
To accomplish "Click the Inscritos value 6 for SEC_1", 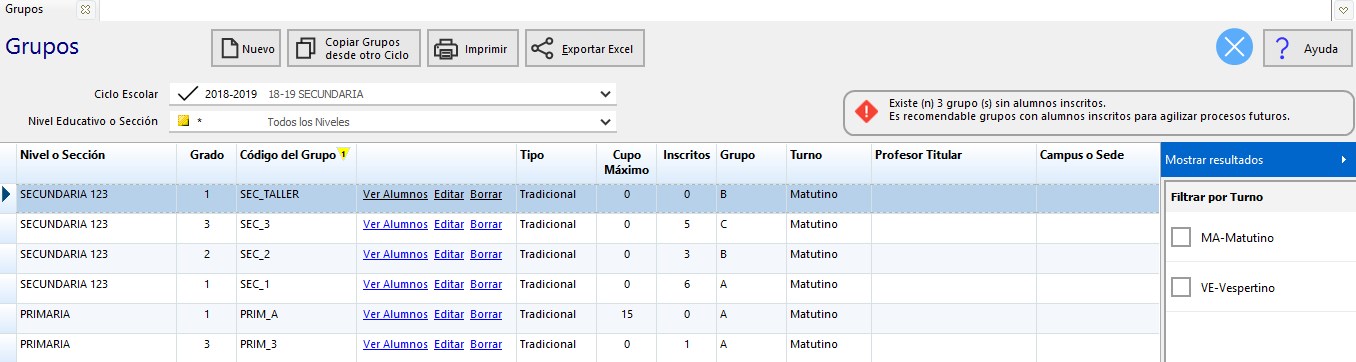I will point(687,285).
